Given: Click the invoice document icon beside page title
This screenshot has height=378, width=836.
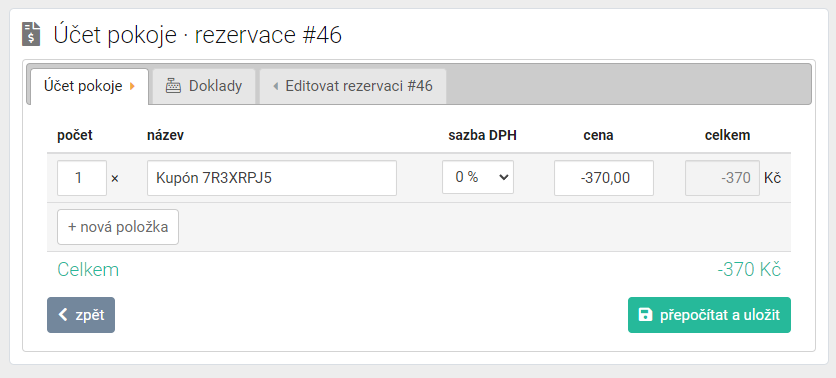Looking at the screenshot, I should point(31,34).
